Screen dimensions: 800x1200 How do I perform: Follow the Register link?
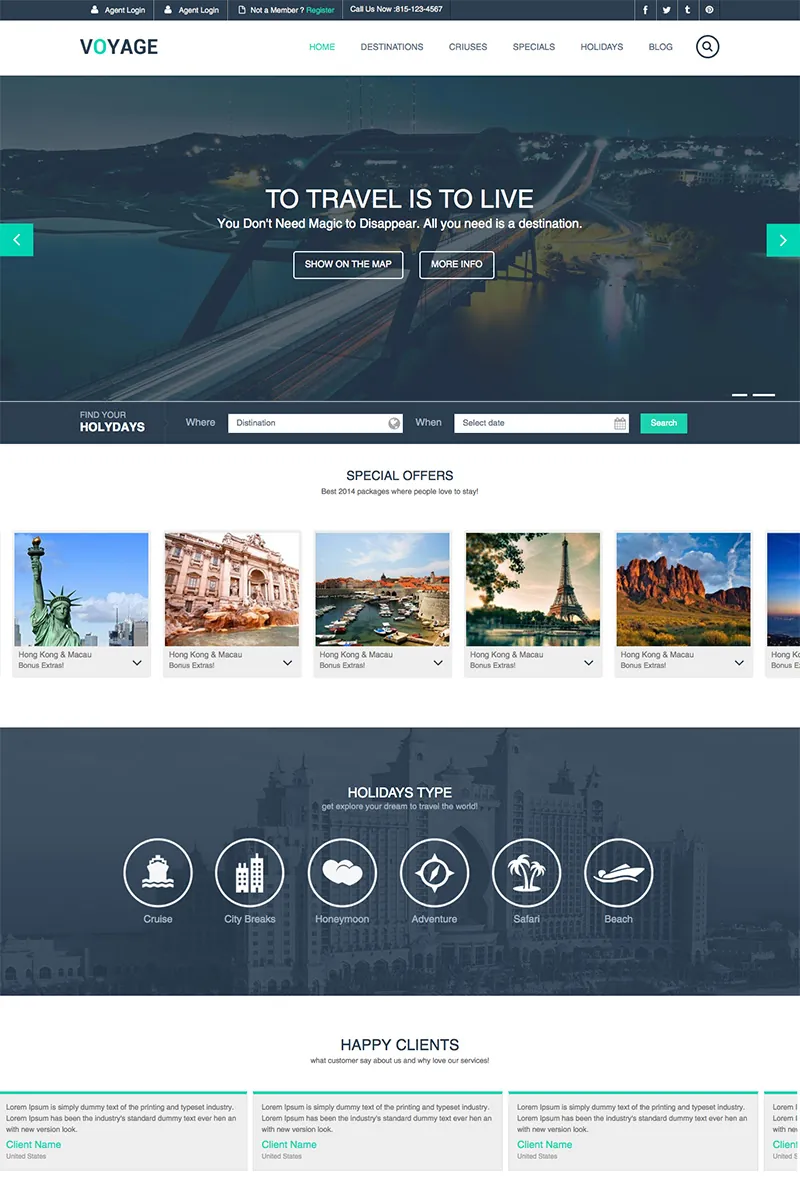coord(320,10)
